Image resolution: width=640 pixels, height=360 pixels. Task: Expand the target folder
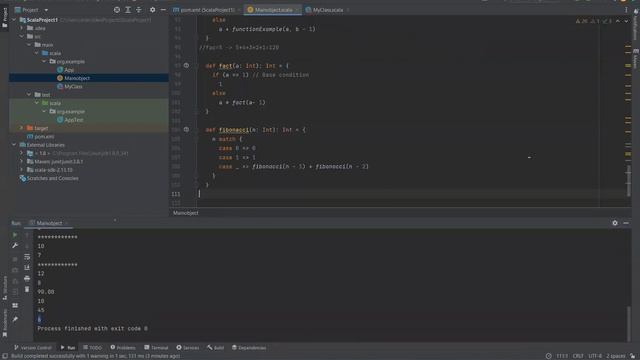22,128
